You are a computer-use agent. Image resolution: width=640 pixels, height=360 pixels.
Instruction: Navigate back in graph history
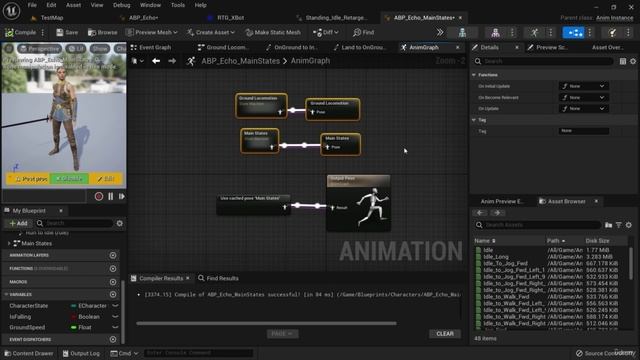(x=156, y=61)
